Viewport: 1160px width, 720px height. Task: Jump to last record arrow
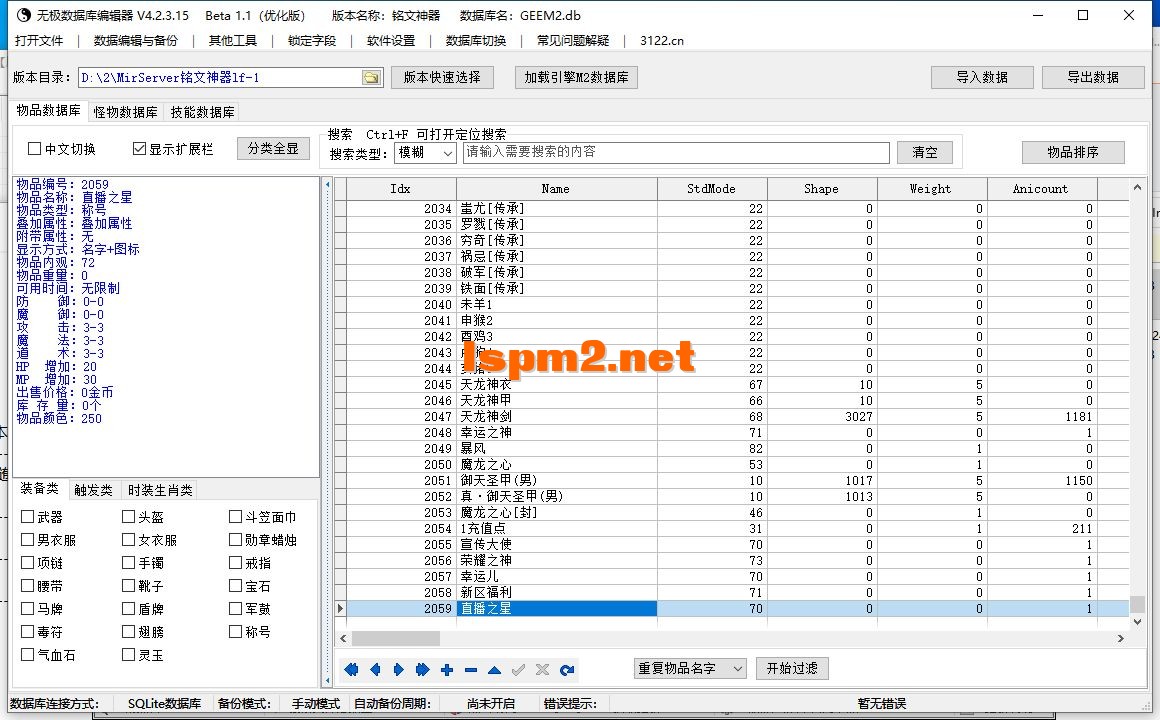click(x=422, y=670)
